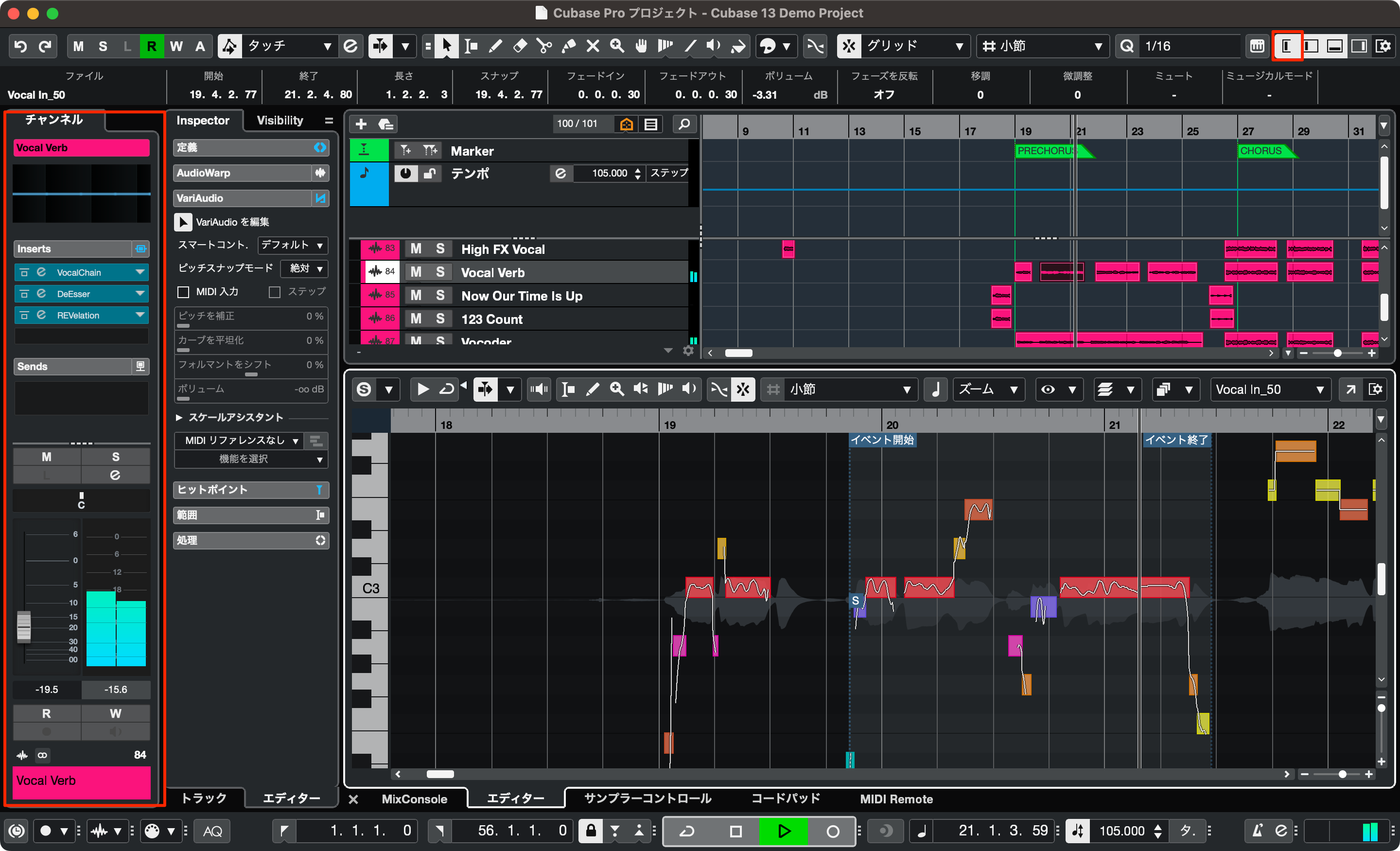Toggle global Write automation W button
Screen dimensions: 1400x851
tap(176, 46)
